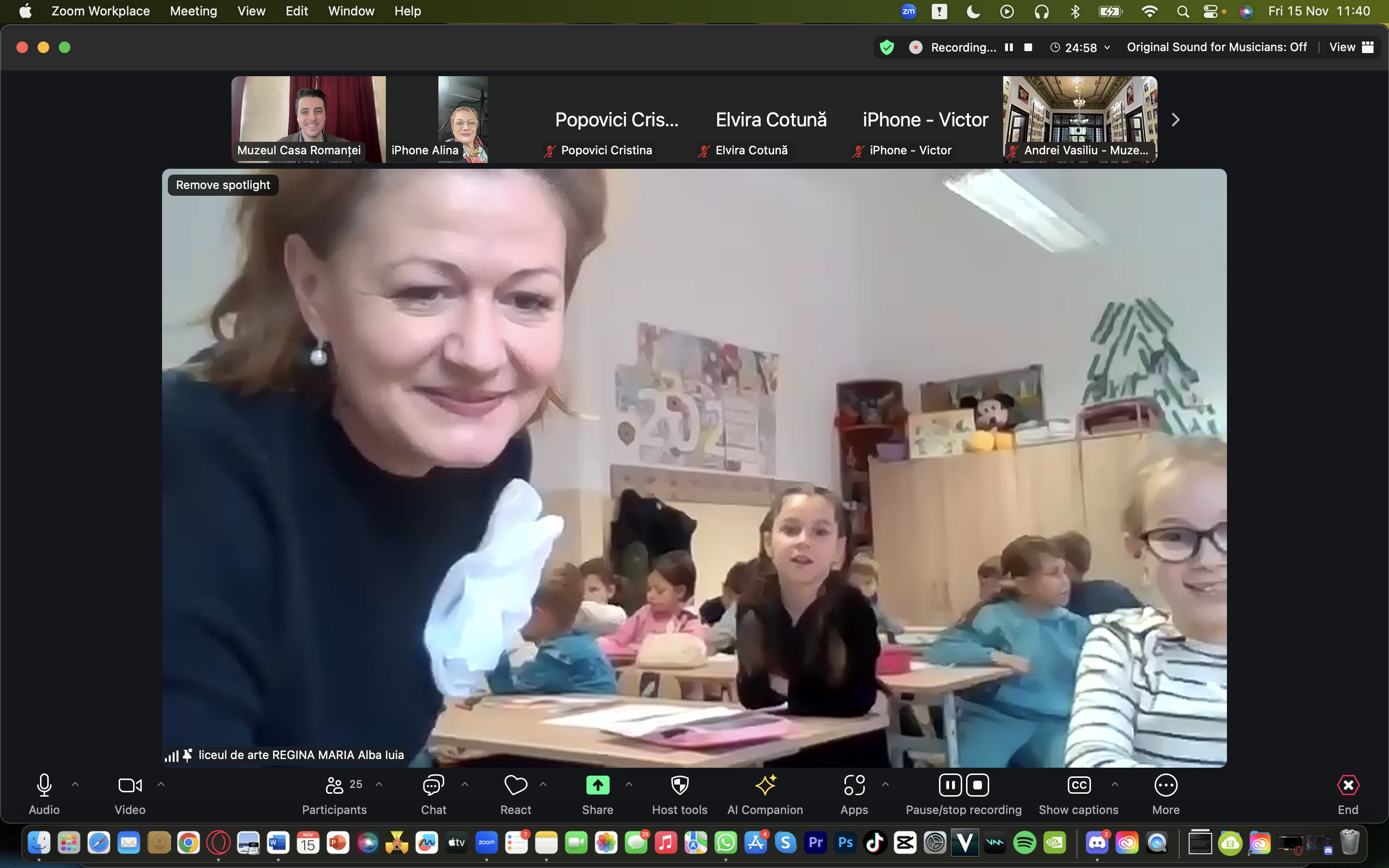Open the Apps icon
The width and height of the screenshot is (1389, 868).
[x=854, y=786]
